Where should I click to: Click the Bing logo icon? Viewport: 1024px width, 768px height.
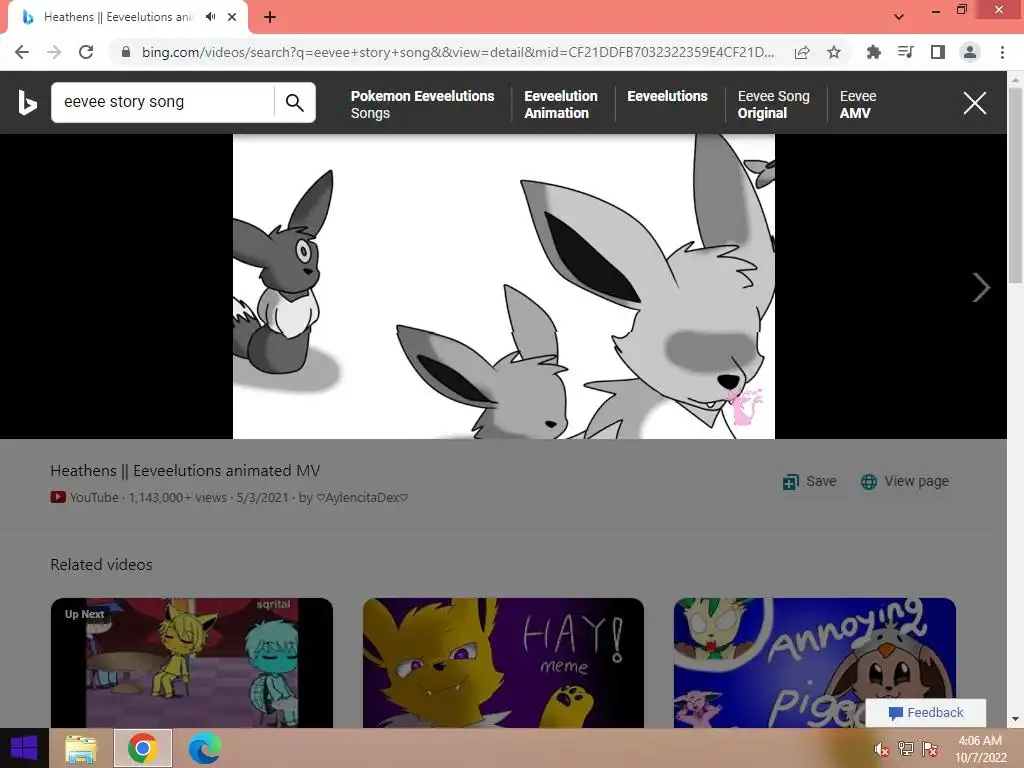pos(27,103)
